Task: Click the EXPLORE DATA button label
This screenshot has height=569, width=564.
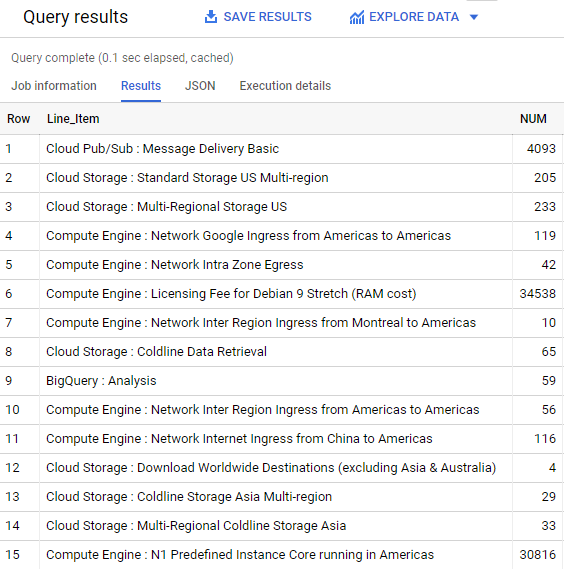Action: click(x=414, y=17)
